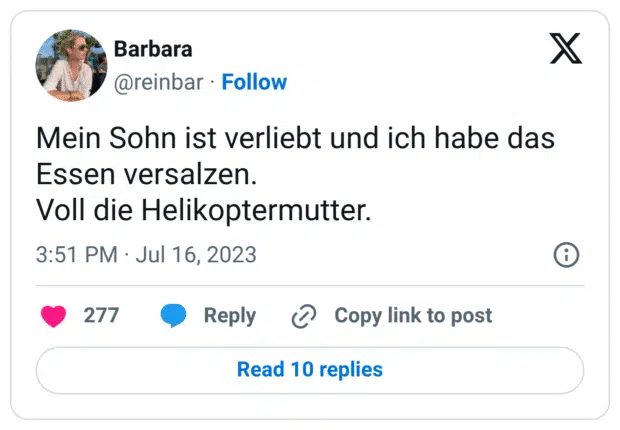Like the post with the heart icon
Viewport: 620px width, 430px height.
53,316
